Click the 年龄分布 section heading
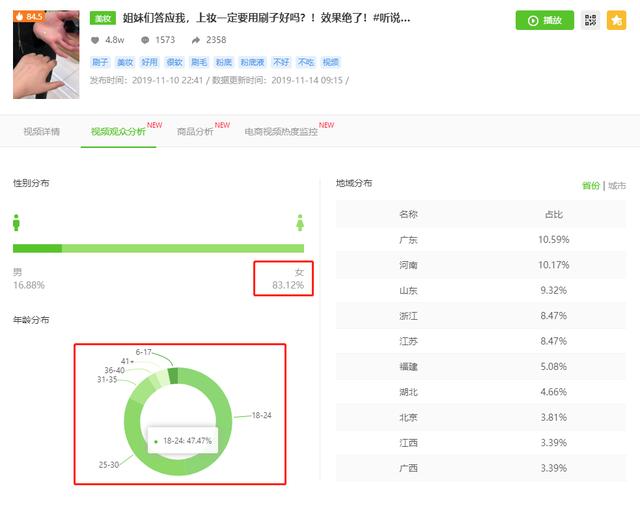 (x=31, y=320)
